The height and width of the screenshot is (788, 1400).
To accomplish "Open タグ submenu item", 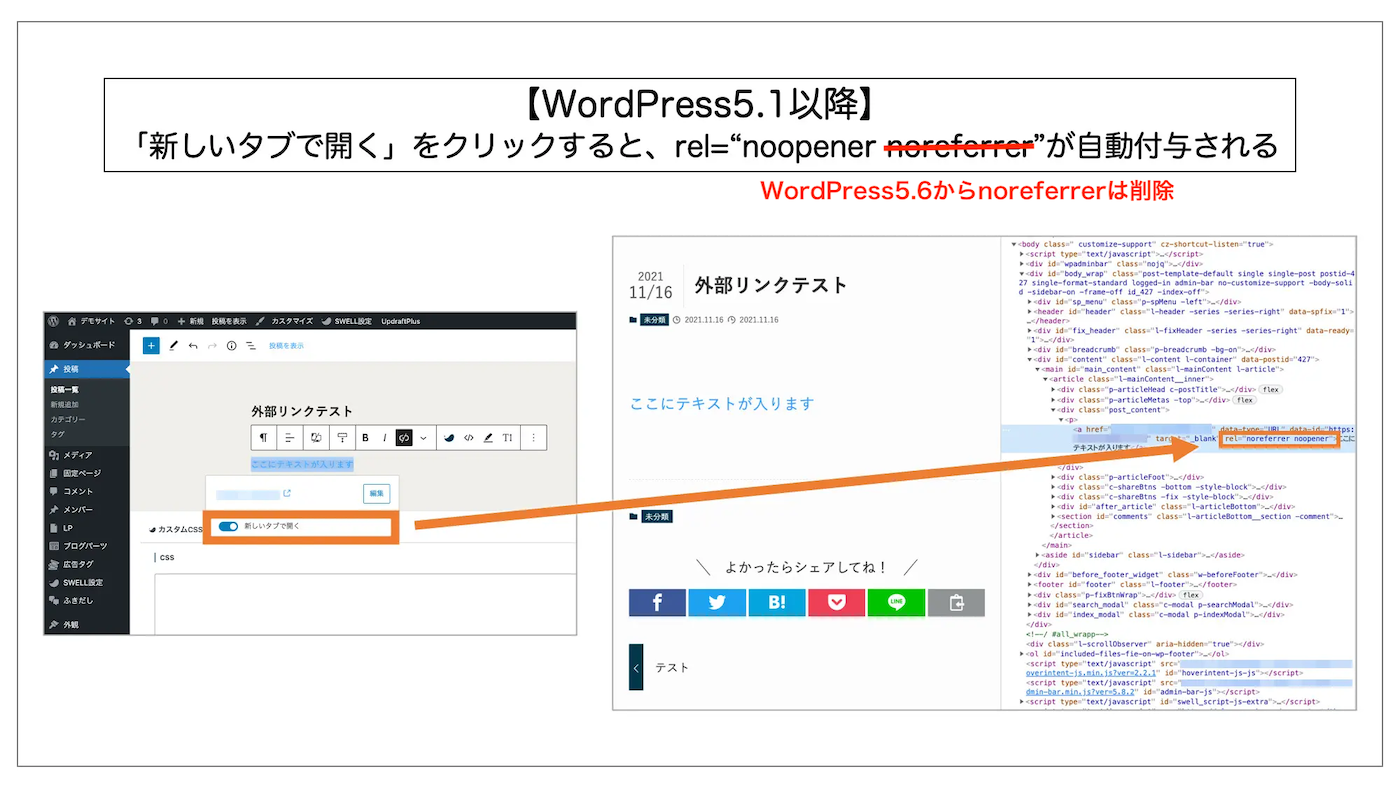I will (57, 434).
